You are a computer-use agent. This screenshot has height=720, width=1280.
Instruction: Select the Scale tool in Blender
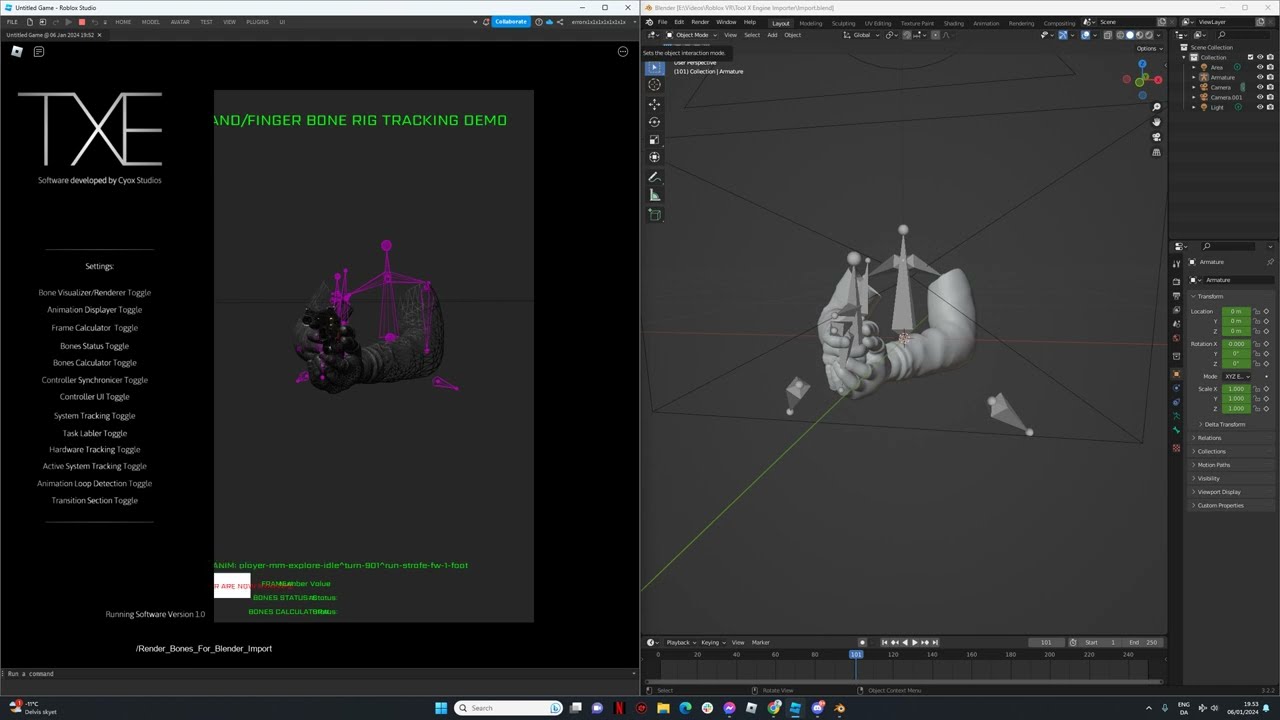(x=654, y=140)
